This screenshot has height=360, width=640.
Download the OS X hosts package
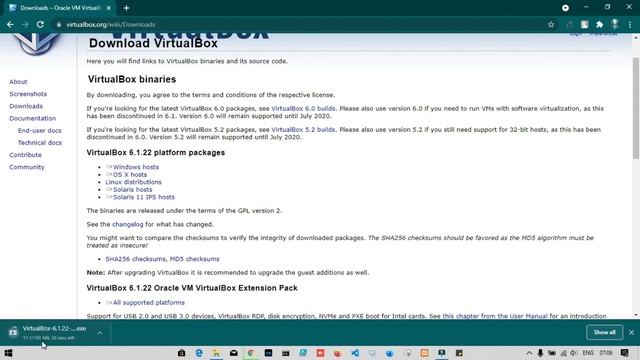(130, 175)
